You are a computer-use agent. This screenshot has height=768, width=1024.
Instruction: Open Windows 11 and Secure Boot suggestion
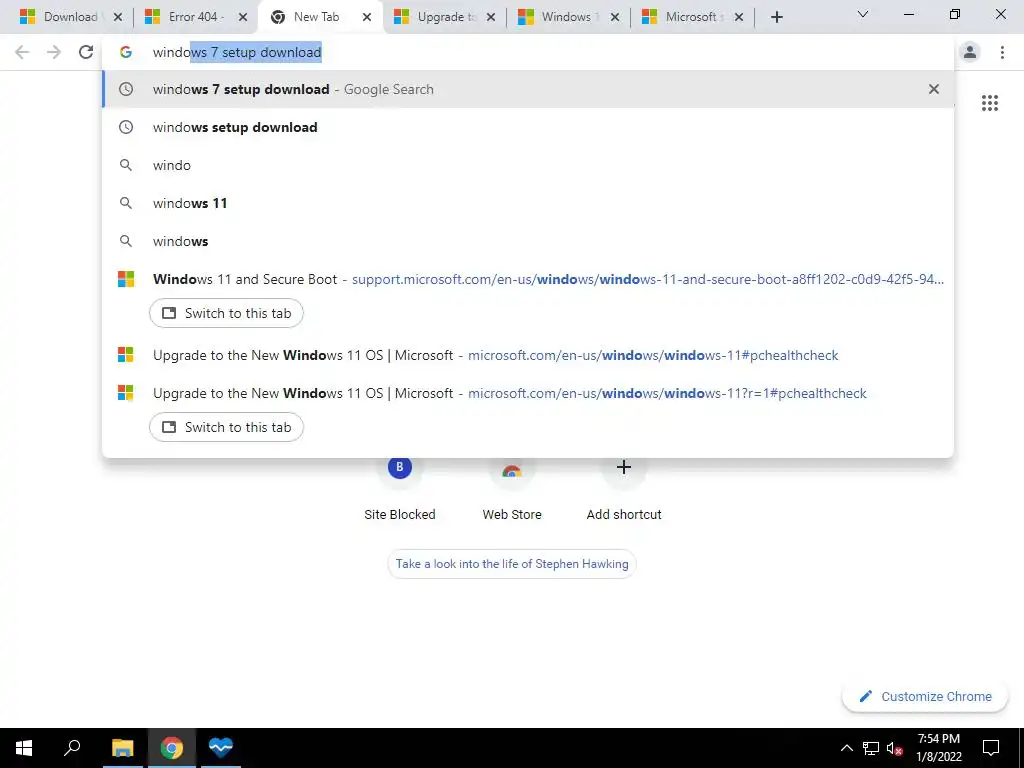click(x=528, y=280)
